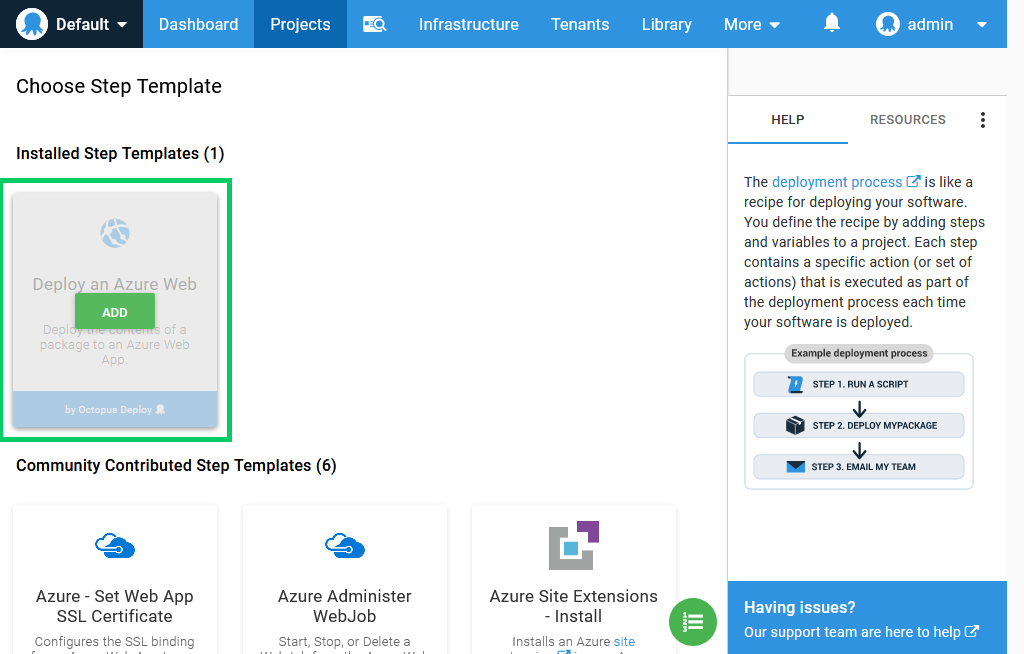
Task: Expand the Default space dropdown
Action: pos(122,25)
